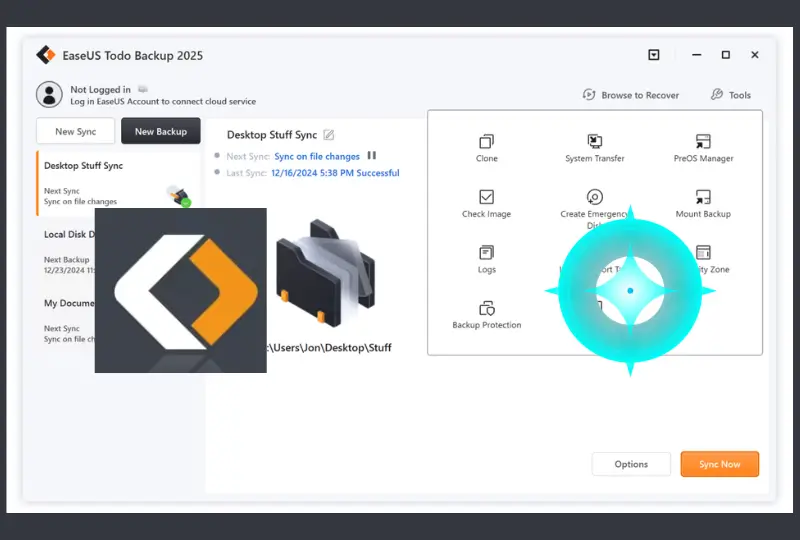Start syncing with Sync Now
This screenshot has height=540, width=800.
pos(719,464)
